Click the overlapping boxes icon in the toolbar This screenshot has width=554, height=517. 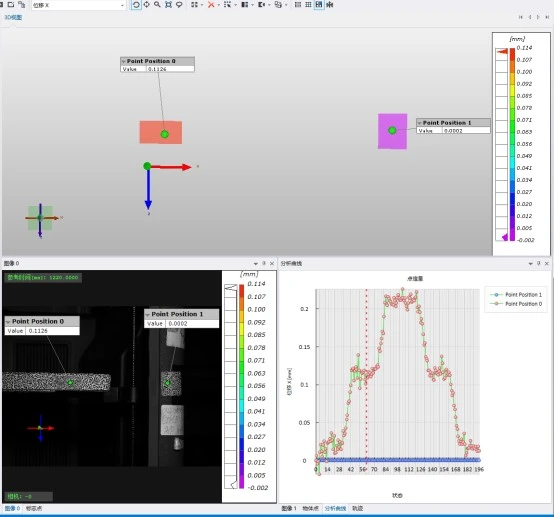(278, 5)
